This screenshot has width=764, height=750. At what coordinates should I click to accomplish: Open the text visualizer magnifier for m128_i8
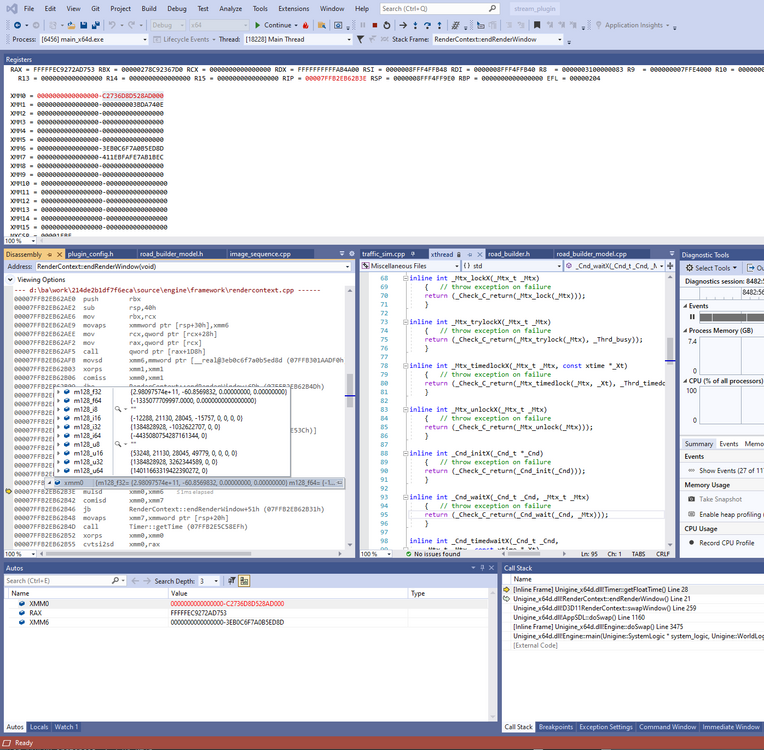(119, 409)
